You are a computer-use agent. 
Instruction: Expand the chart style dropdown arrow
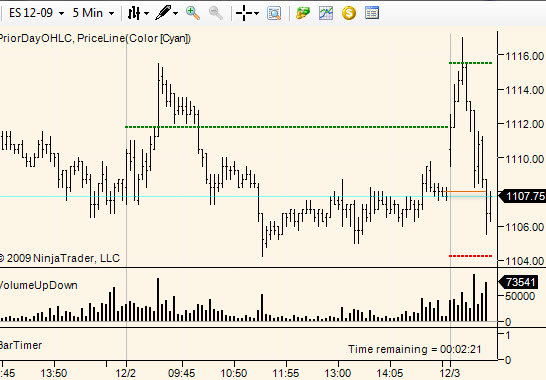pos(146,14)
